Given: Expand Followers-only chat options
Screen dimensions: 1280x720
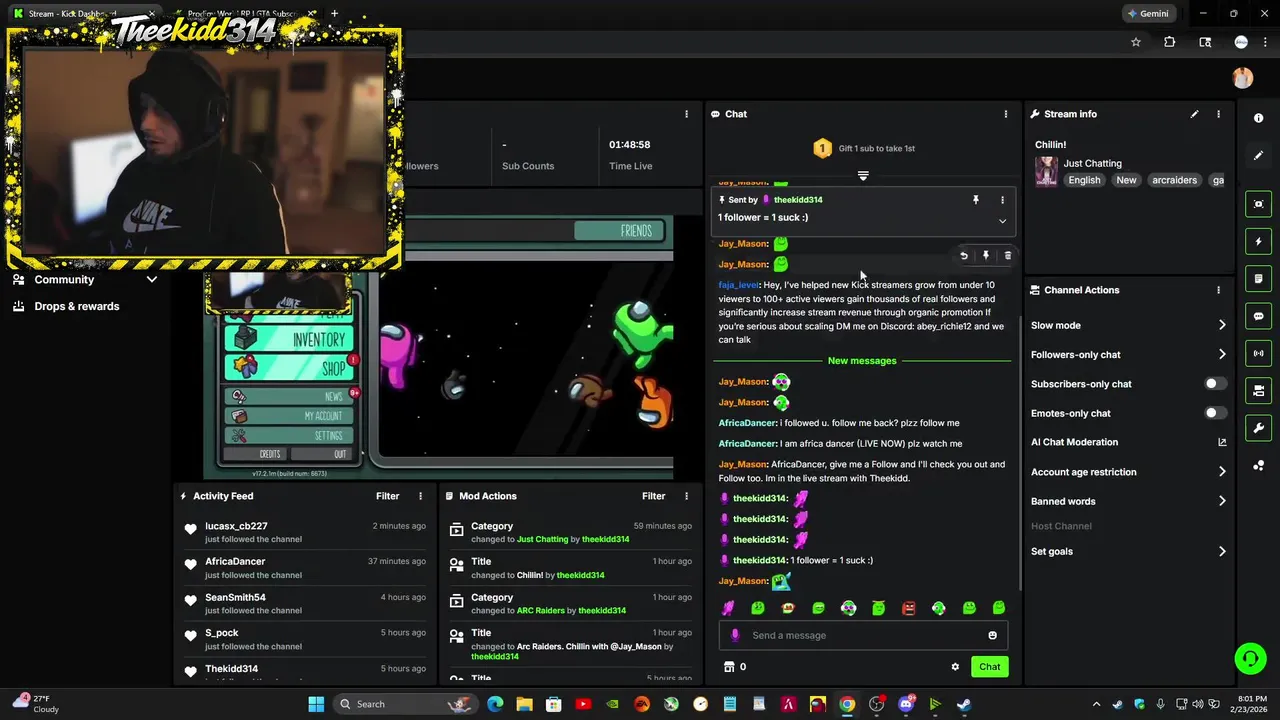Looking at the screenshot, I should 1221,354.
